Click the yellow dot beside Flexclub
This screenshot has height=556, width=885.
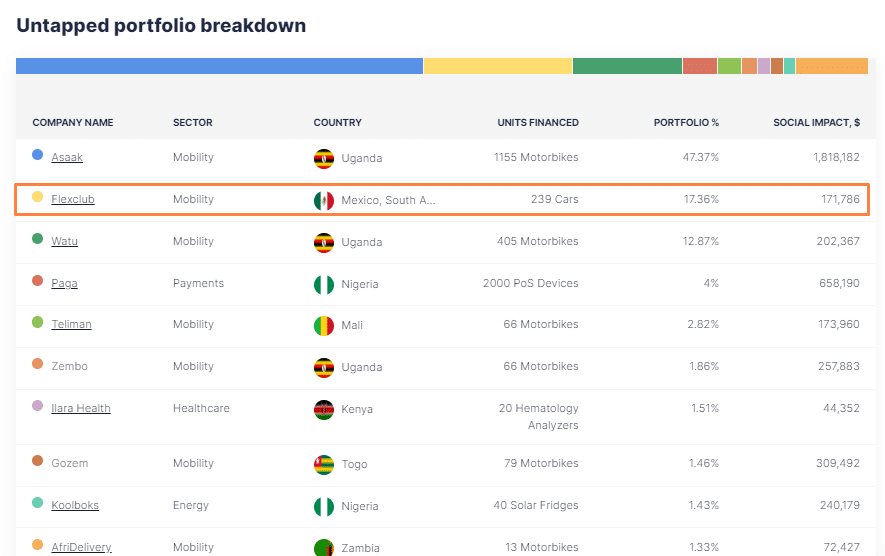coord(37,196)
